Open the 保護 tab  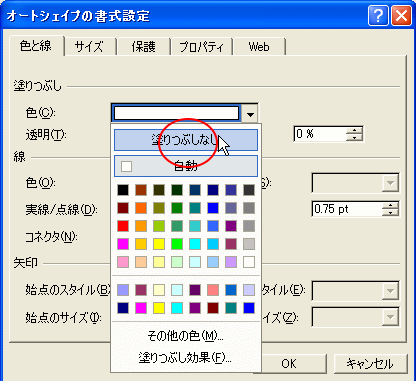143,47
